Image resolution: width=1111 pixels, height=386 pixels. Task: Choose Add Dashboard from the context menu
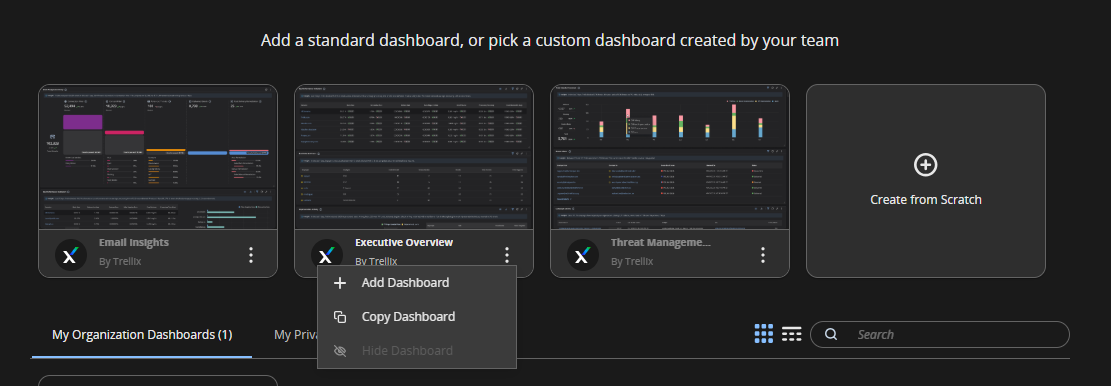[417, 283]
